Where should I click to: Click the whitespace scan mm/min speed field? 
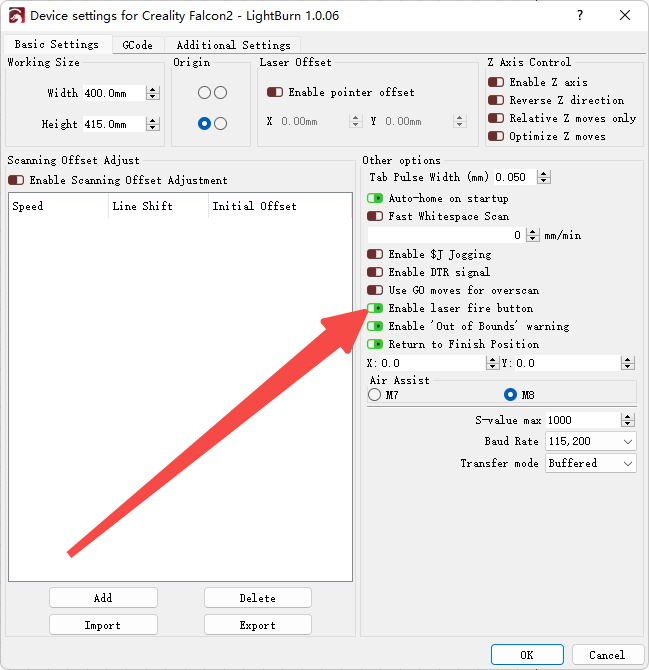[446, 235]
